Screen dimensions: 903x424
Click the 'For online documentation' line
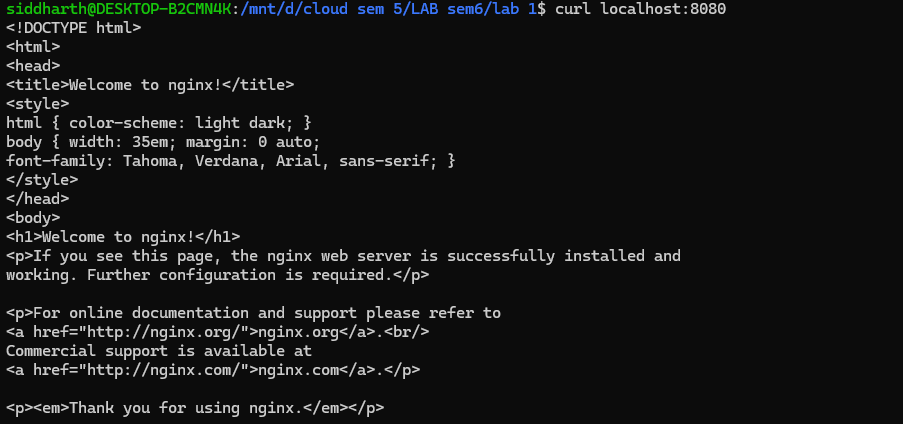(x=253, y=313)
